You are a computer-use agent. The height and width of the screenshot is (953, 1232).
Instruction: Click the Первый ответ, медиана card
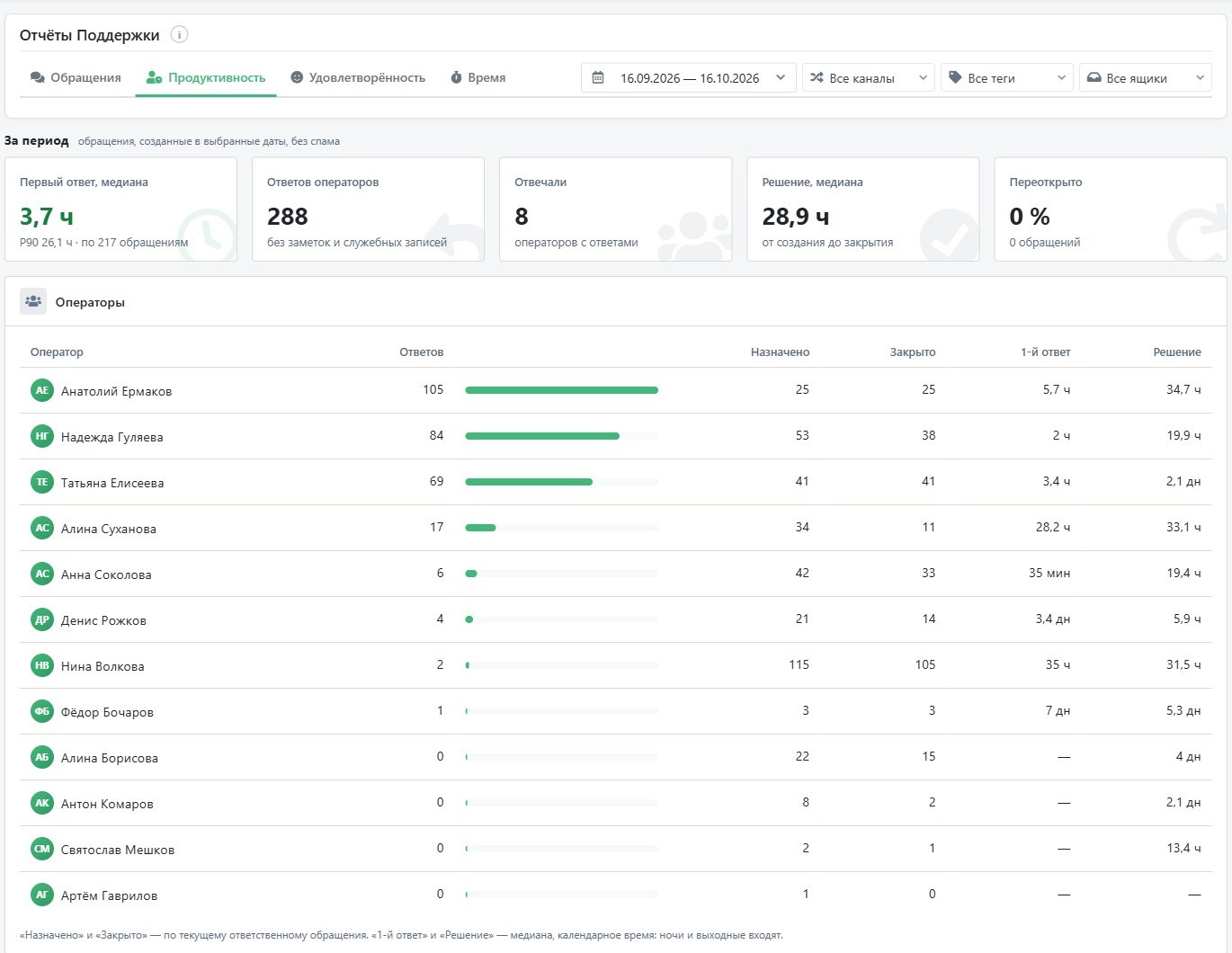(121, 209)
